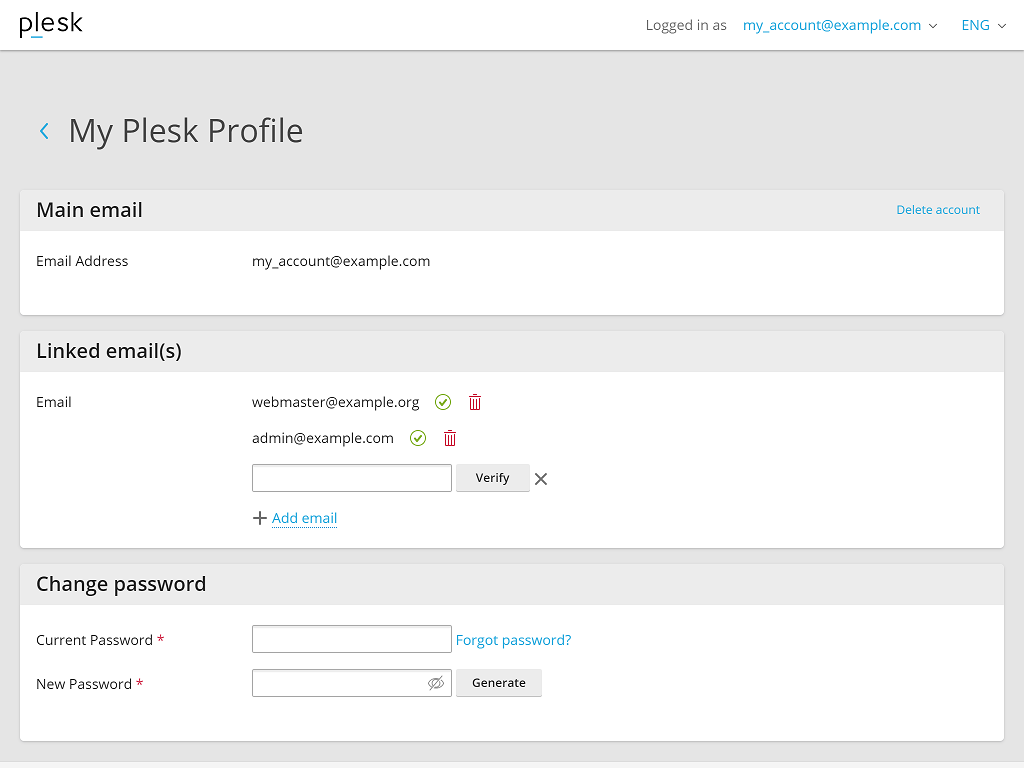Viewport: 1024px width, 768px height.
Task: Go back using the arrow beside My Plesk Profile
Action: click(x=44, y=131)
